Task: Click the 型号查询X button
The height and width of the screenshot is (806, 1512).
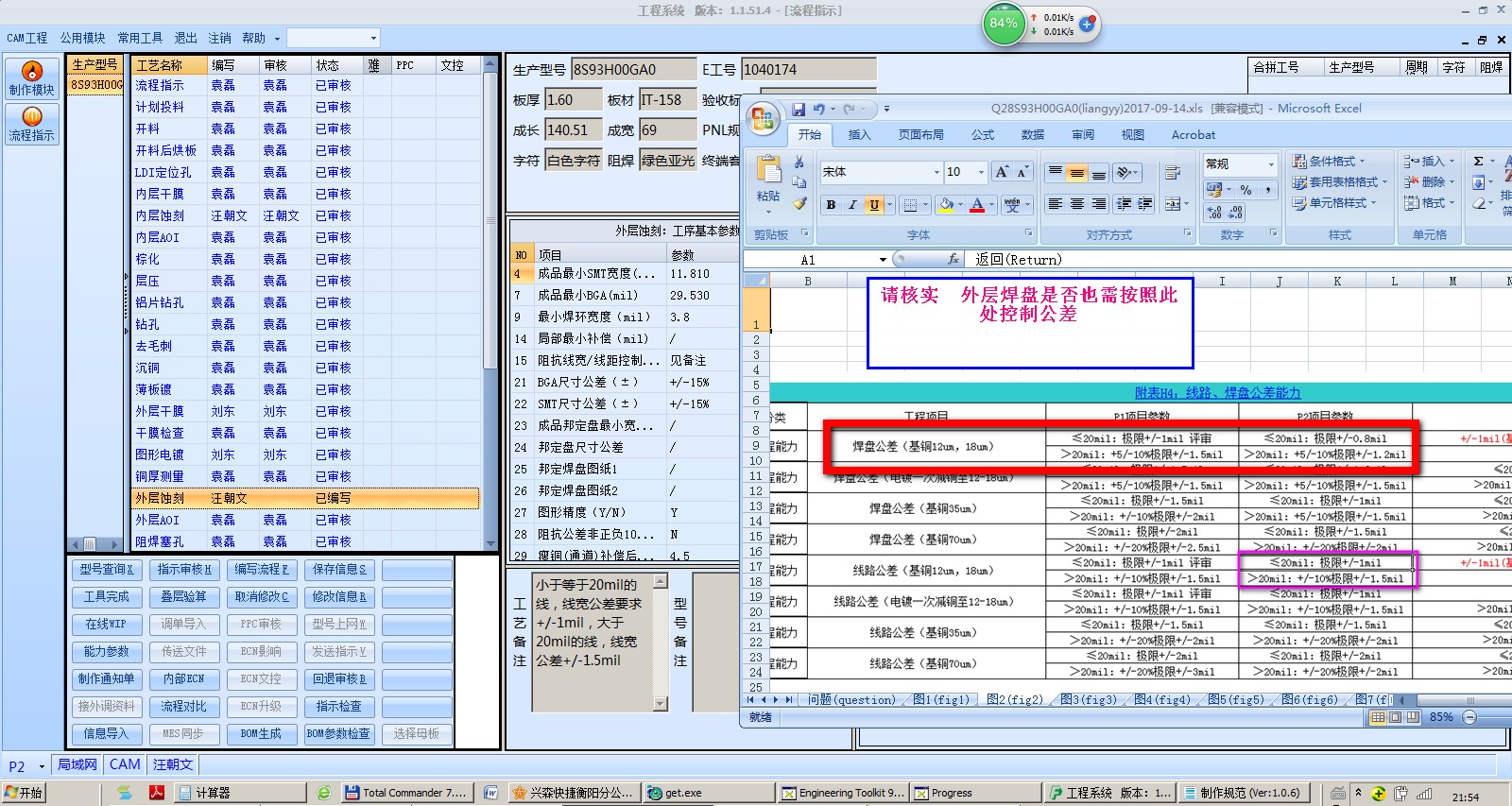Action: (106, 569)
